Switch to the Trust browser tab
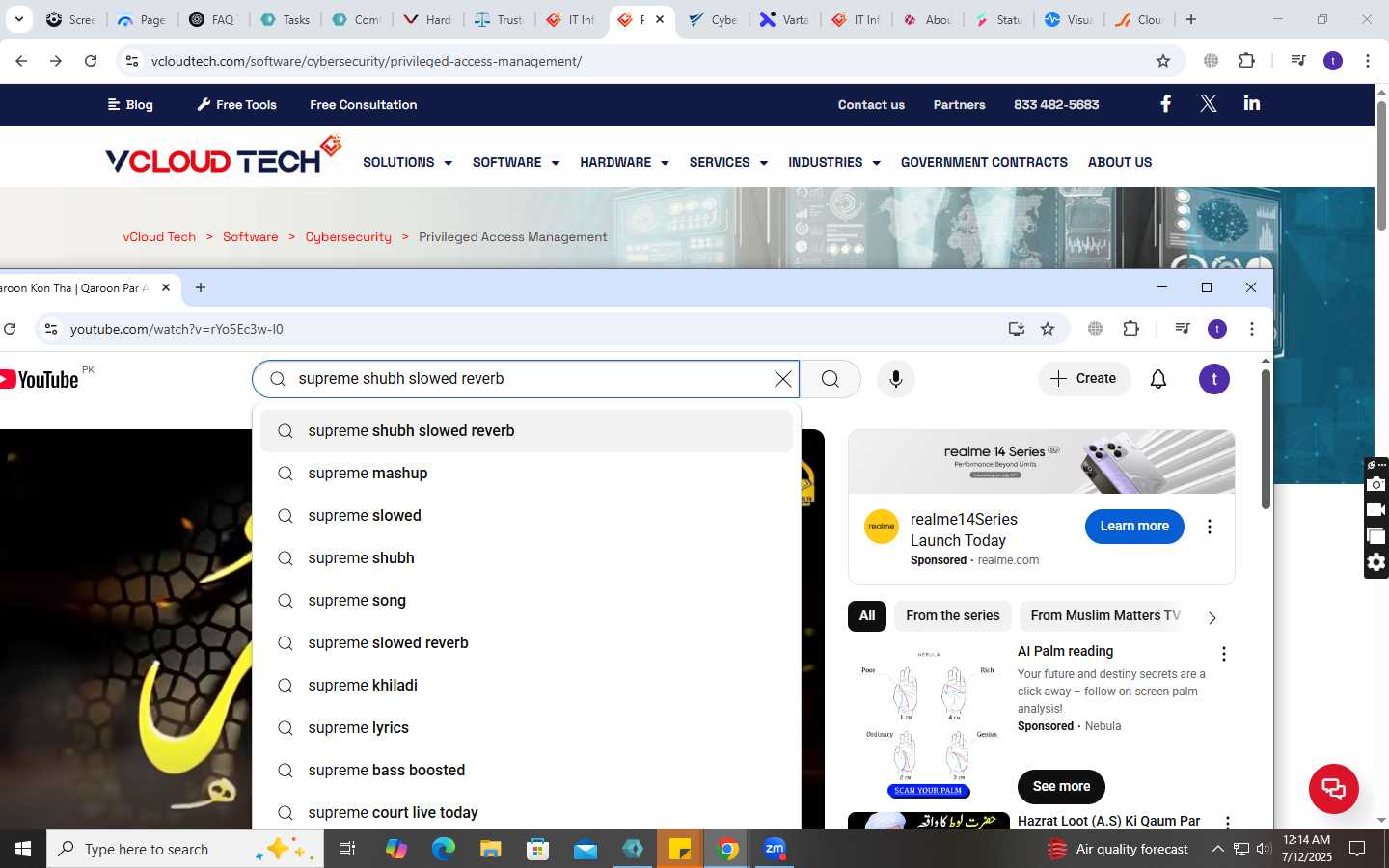 point(500,19)
